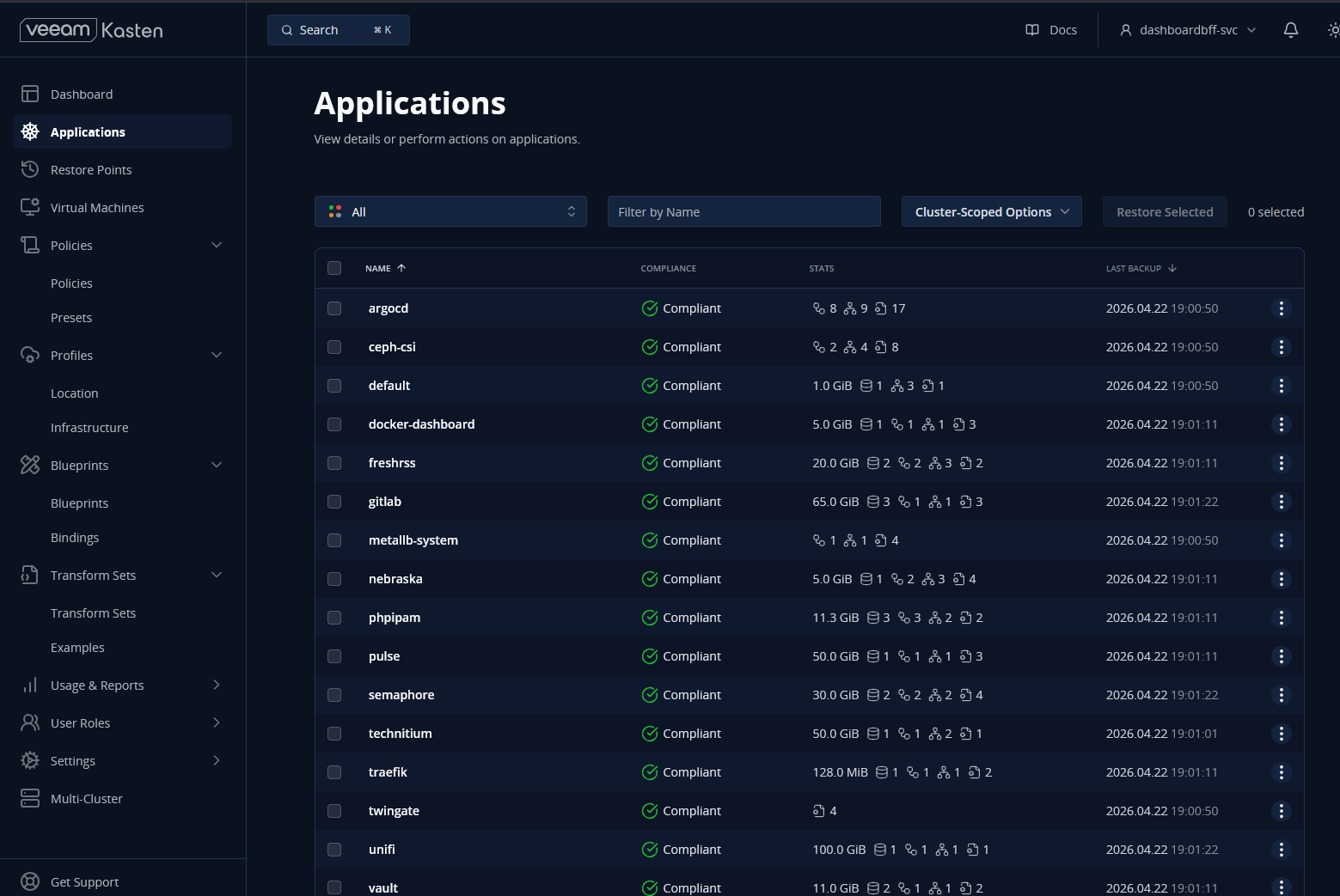Viewport: 1340px width, 896px height.
Task: Click the Get Support lifebuoy icon
Action: pyautogui.click(x=30, y=882)
